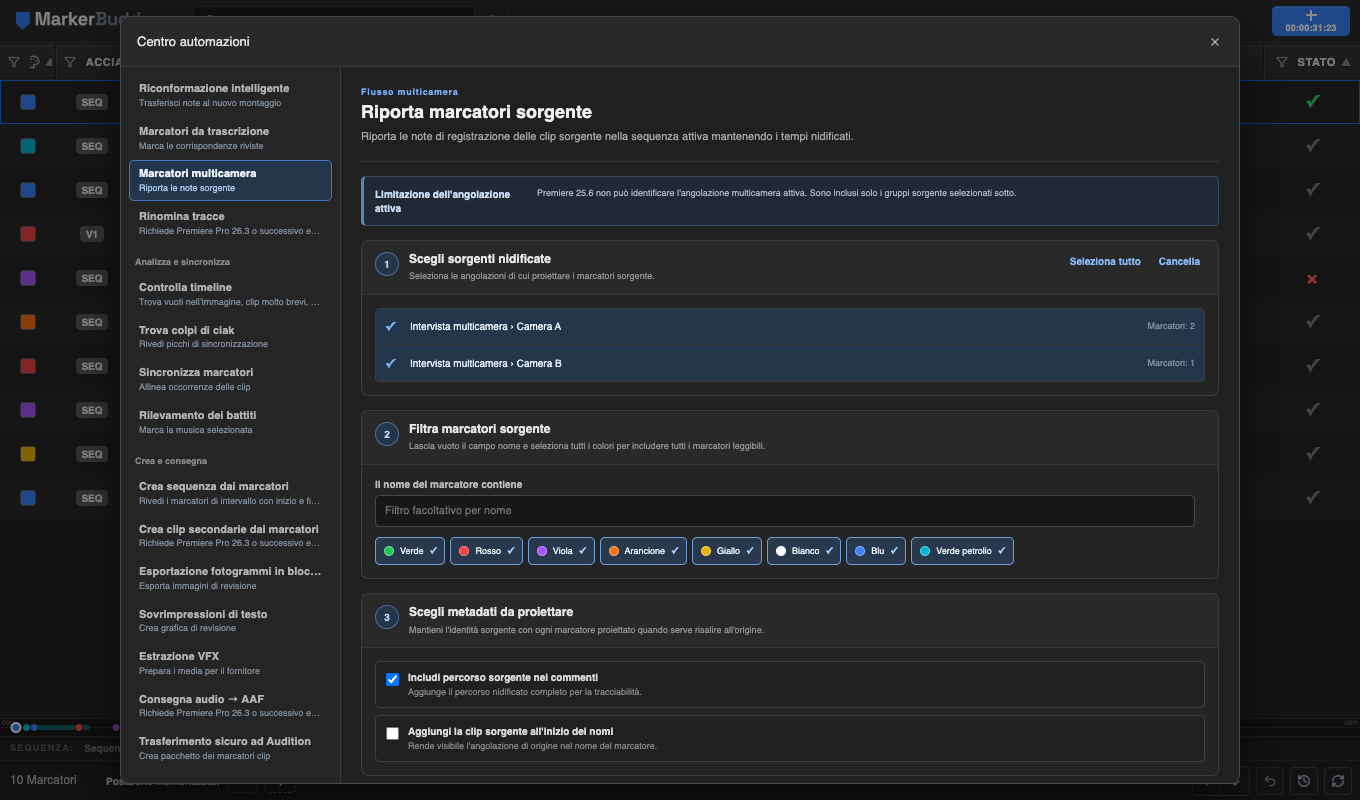Click the Marcatori: 1 count label
Image resolution: width=1360 pixels, height=800 pixels.
click(1171, 363)
